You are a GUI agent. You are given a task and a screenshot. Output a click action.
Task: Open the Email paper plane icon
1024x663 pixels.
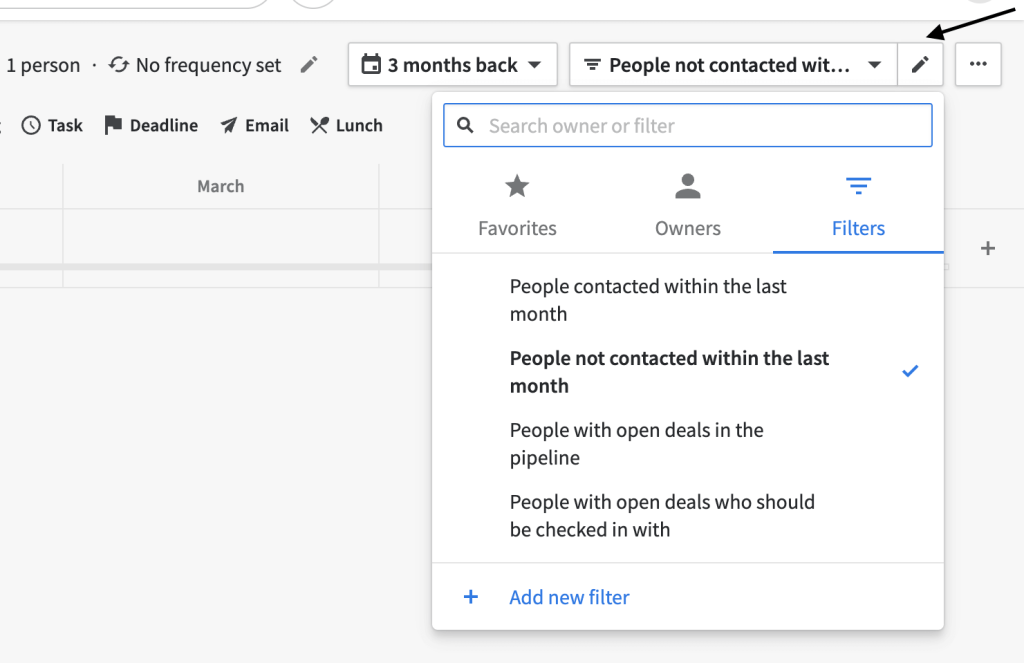point(228,125)
